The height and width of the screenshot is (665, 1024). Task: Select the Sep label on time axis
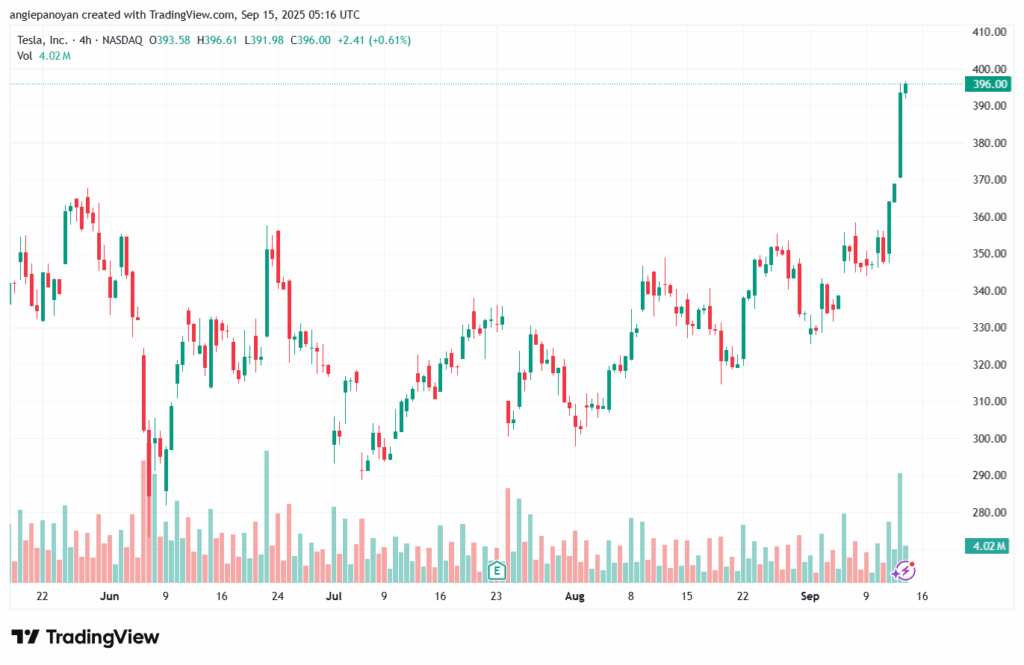click(810, 596)
